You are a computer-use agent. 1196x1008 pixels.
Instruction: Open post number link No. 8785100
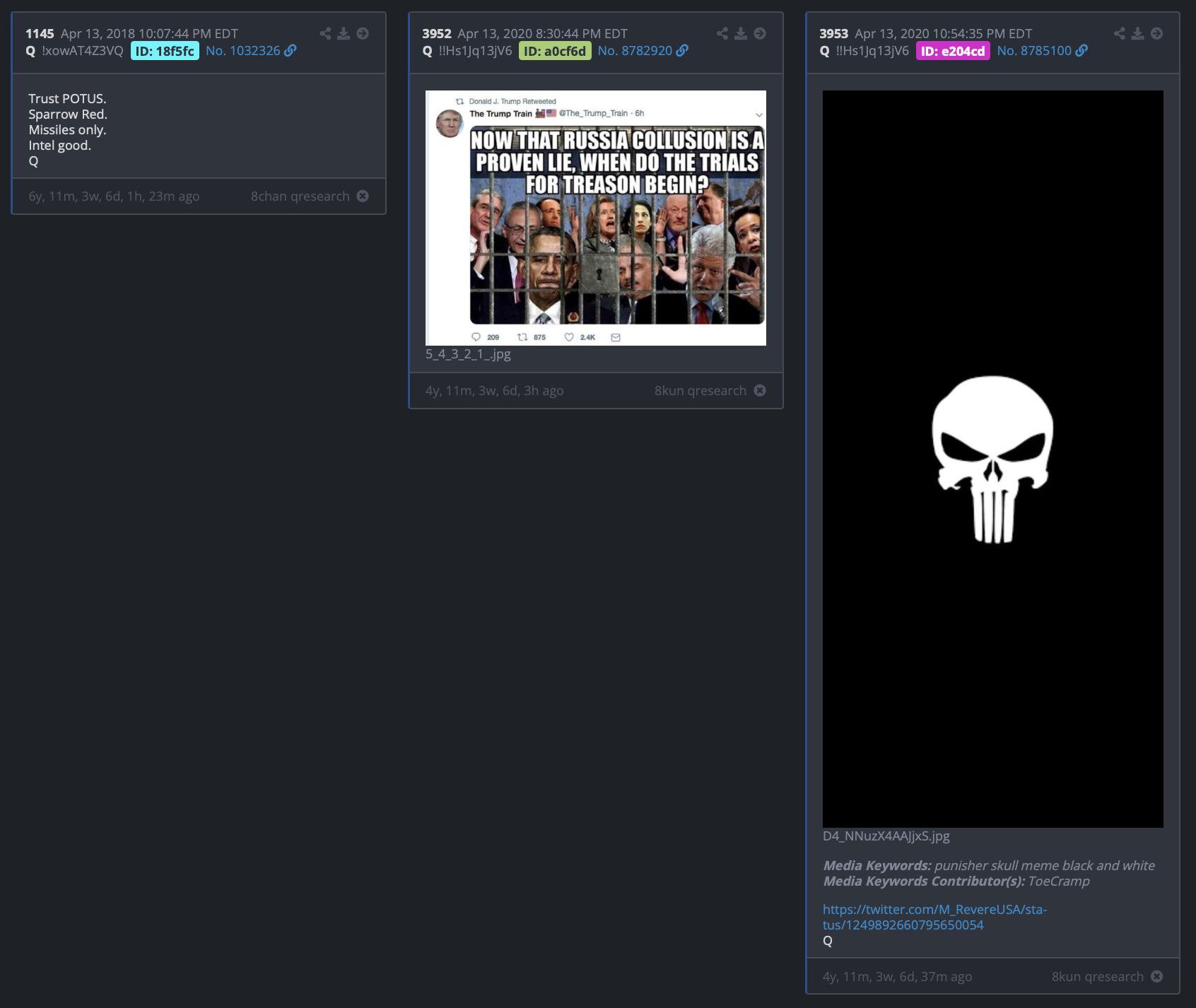(x=1034, y=51)
